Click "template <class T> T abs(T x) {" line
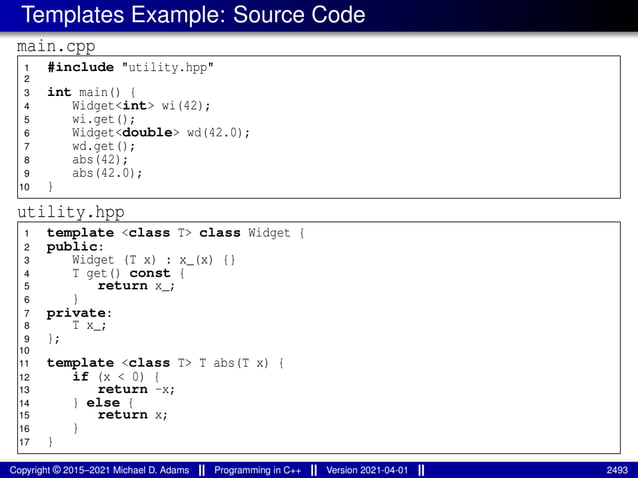The height and width of the screenshot is (478, 638). [x=165, y=362]
